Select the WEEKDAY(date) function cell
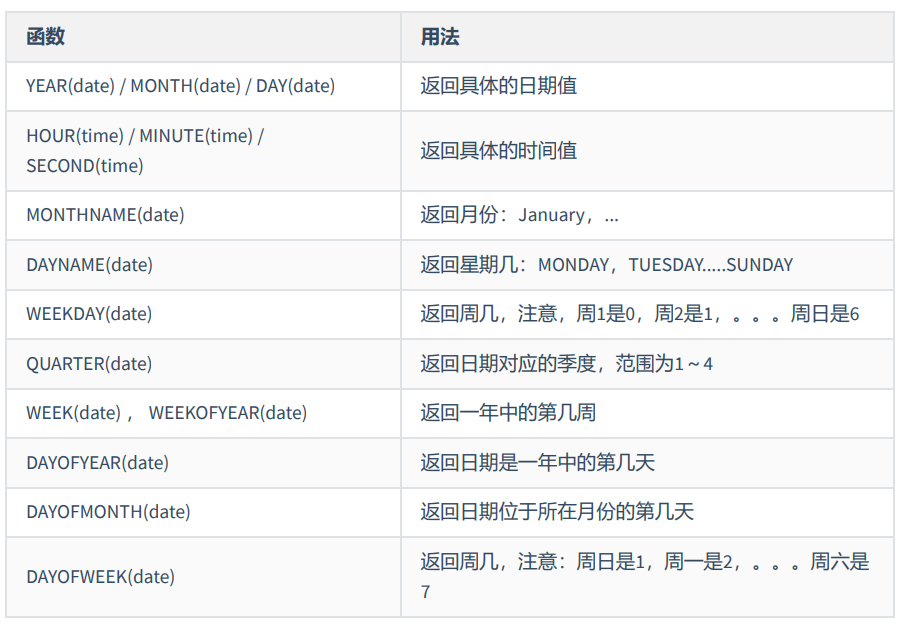 click(89, 314)
